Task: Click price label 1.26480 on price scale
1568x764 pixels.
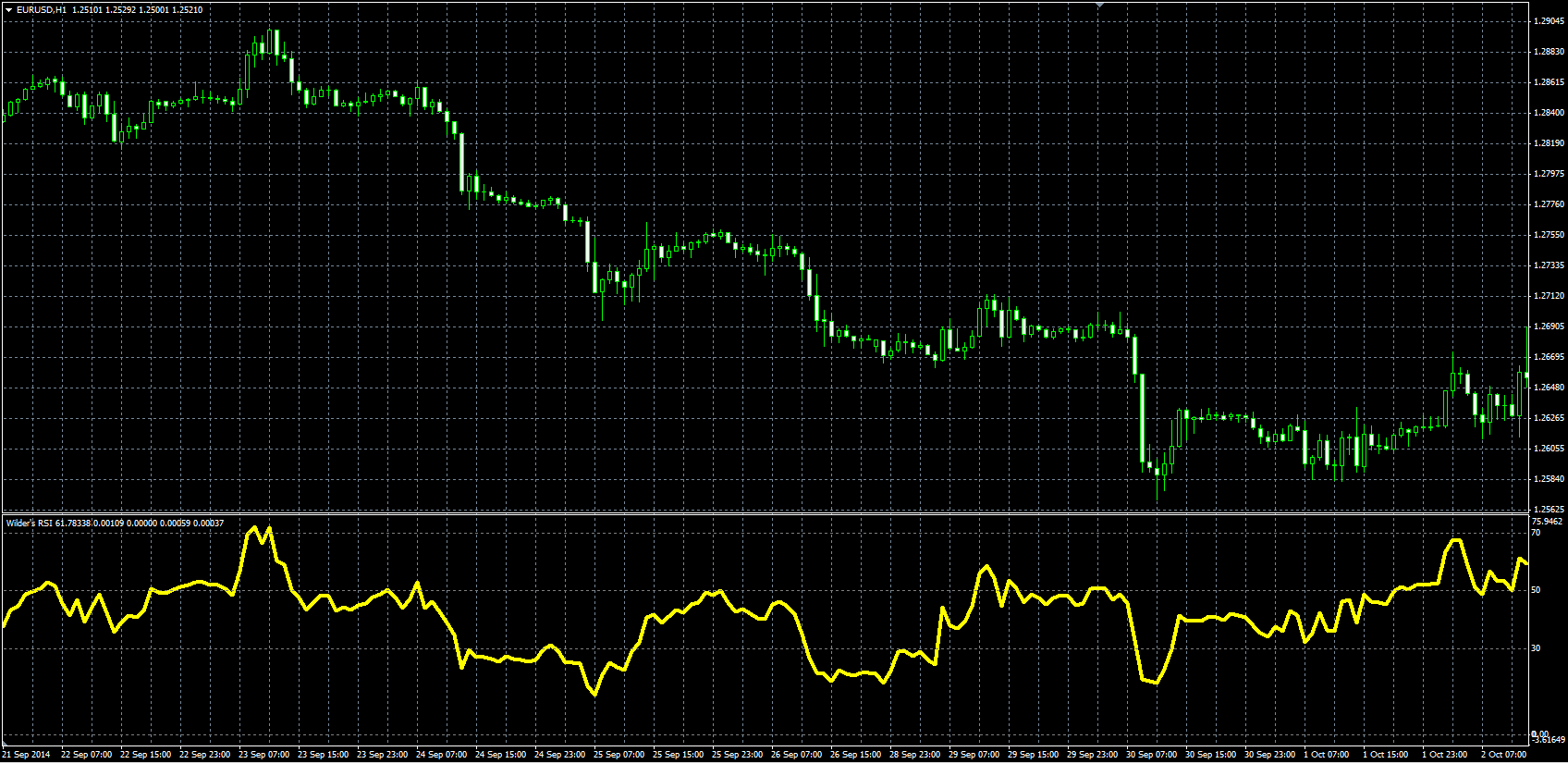Action: pos(1549,388)
